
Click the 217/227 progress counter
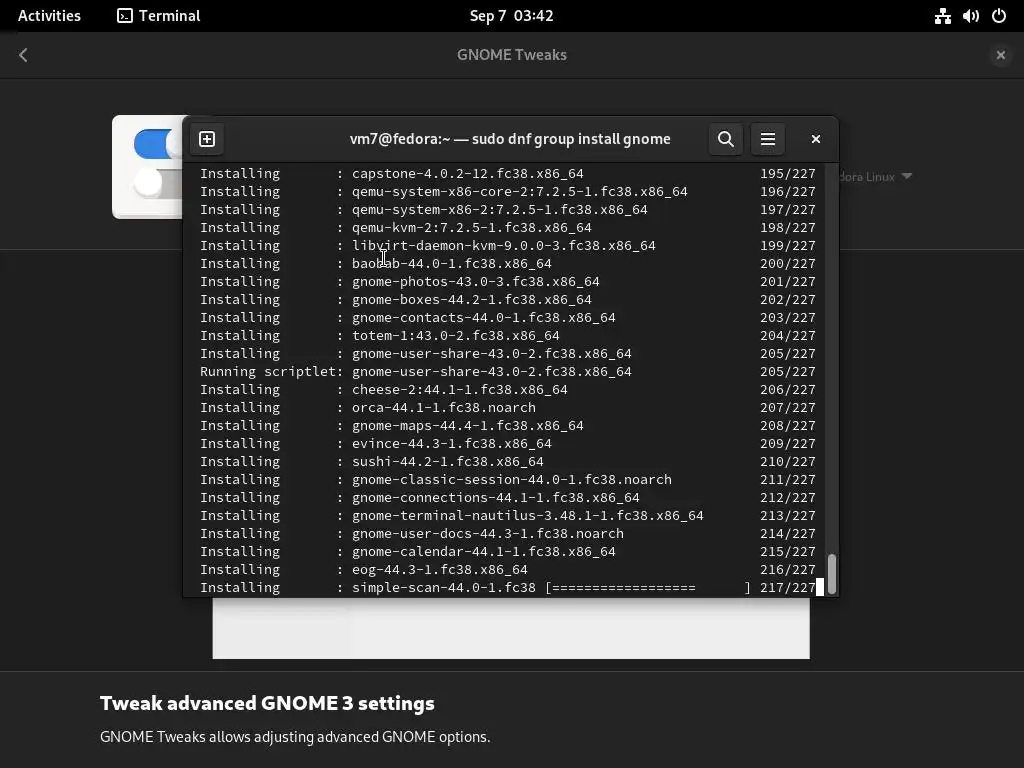788,587
